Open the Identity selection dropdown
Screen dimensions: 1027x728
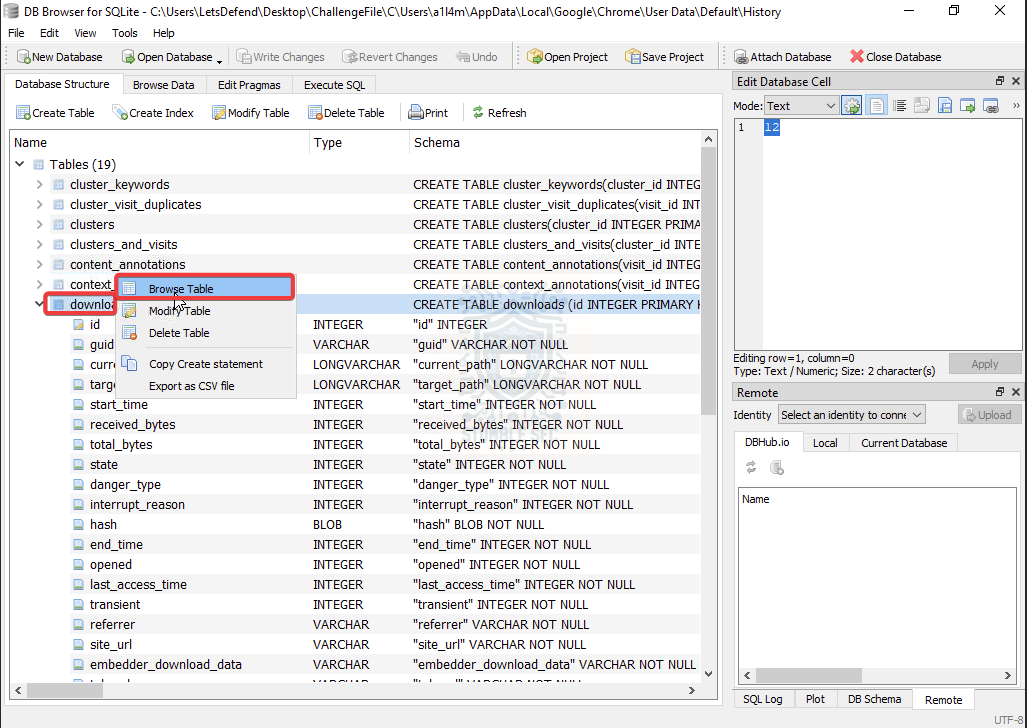click(x=851, y=415)
